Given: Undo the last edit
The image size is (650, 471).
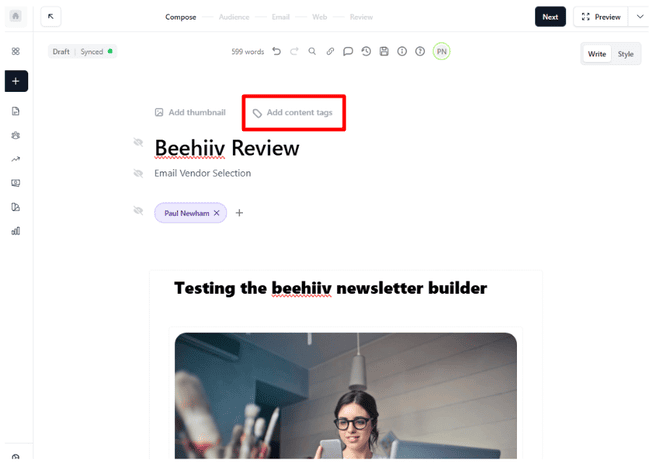Looking at the screenshot, I should [x=276, y=51].
